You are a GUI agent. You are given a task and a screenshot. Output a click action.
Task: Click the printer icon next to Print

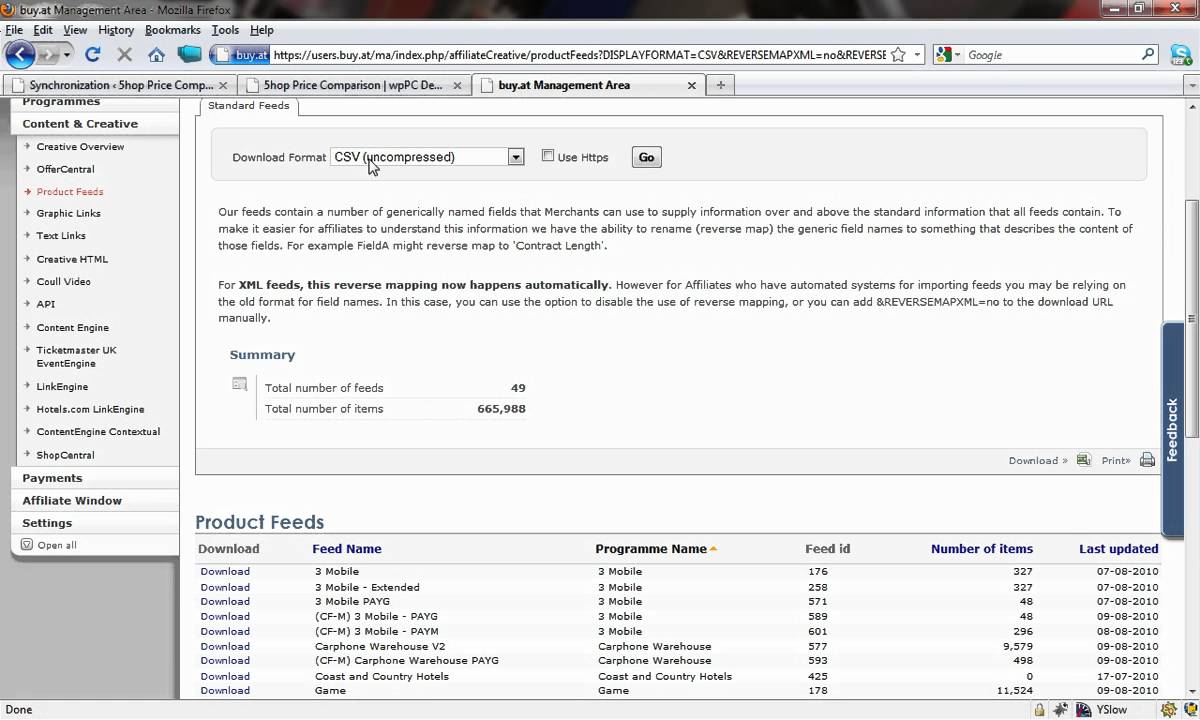(1147, 460)
